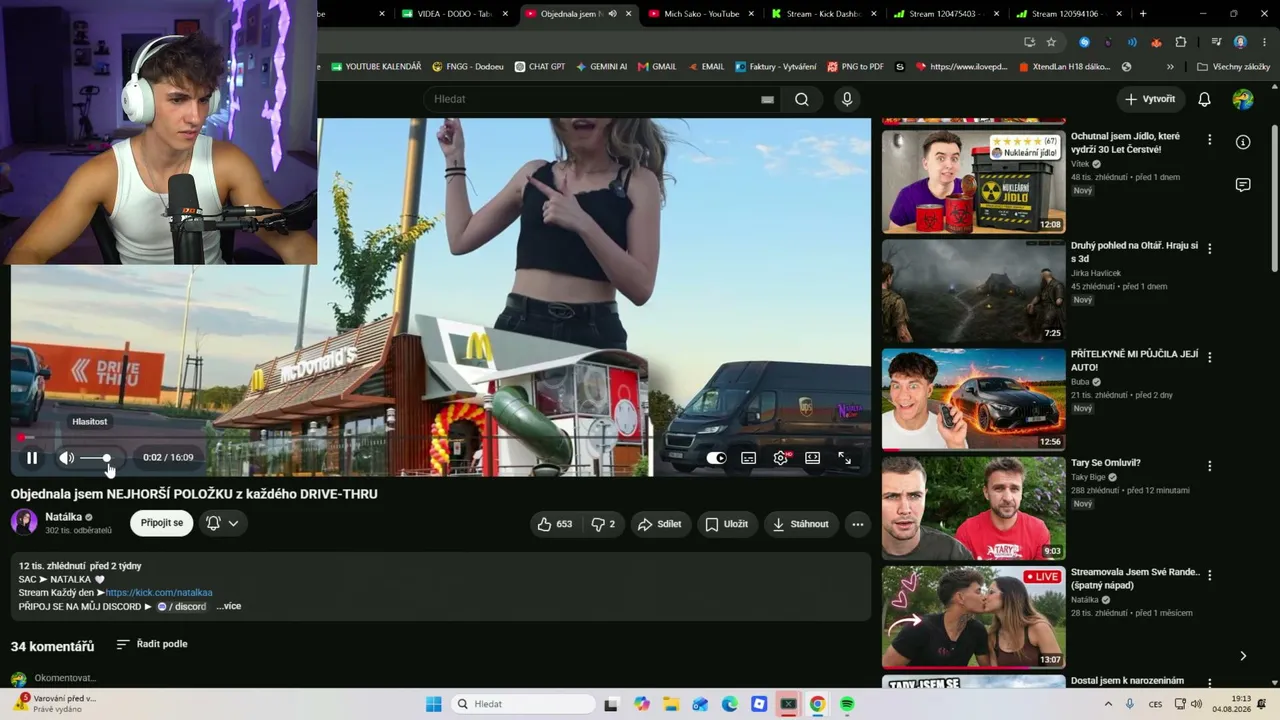Mute the video with the speaker icon

(x=66, y=458)
